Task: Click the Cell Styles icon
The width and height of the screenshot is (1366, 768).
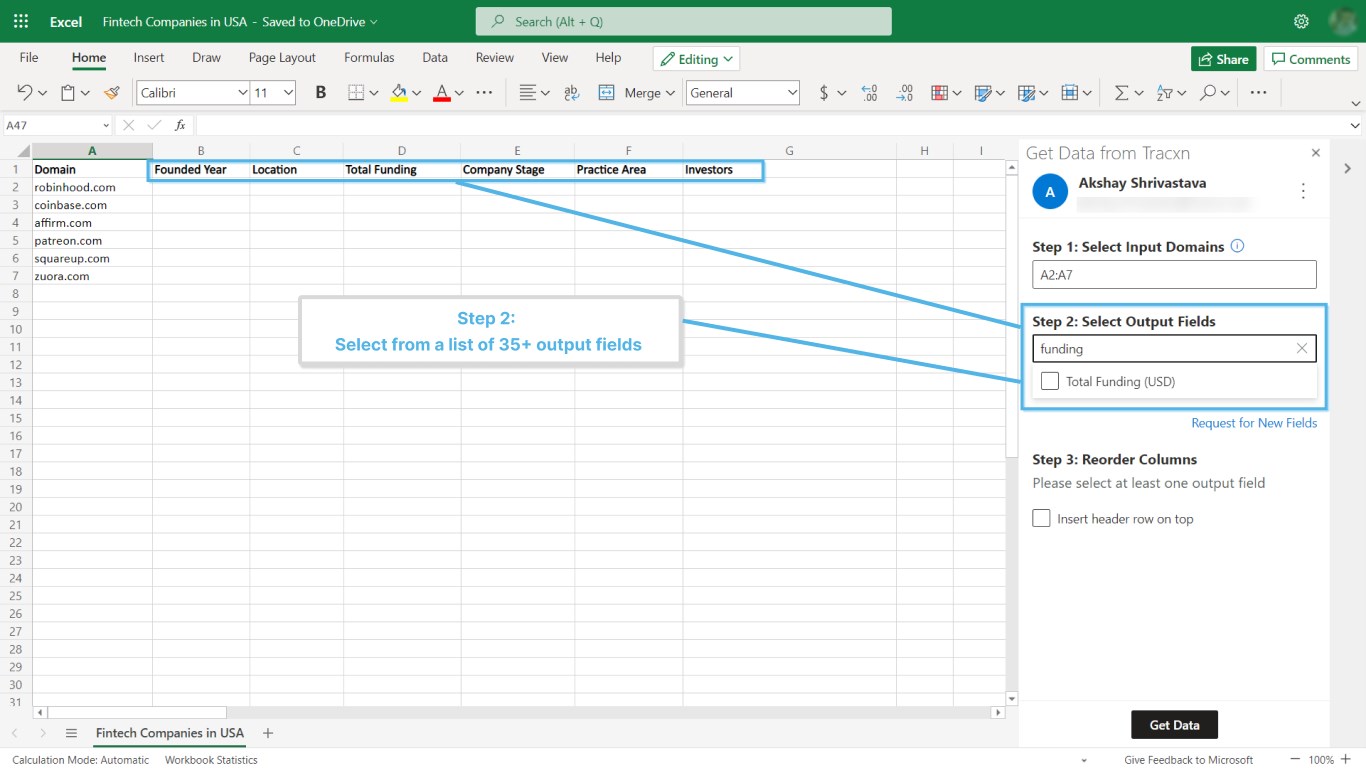Action: click(1026, 93)
